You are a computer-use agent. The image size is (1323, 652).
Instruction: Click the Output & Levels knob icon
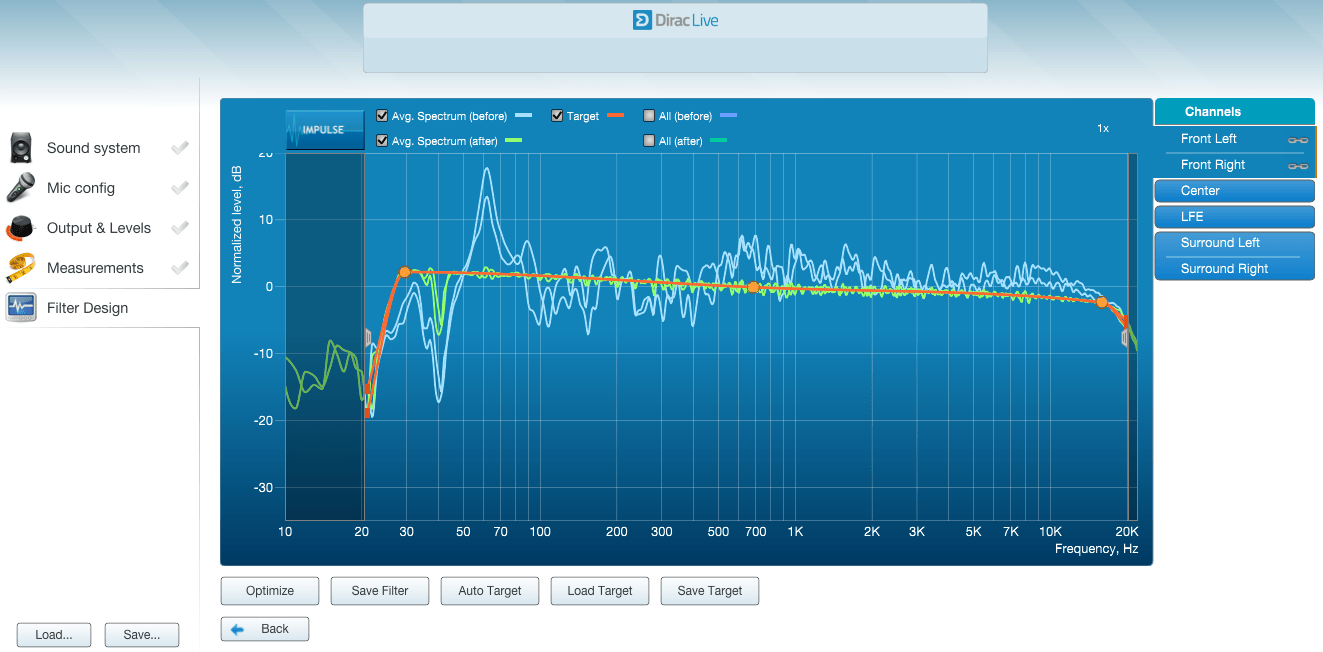tap(21, 228)
